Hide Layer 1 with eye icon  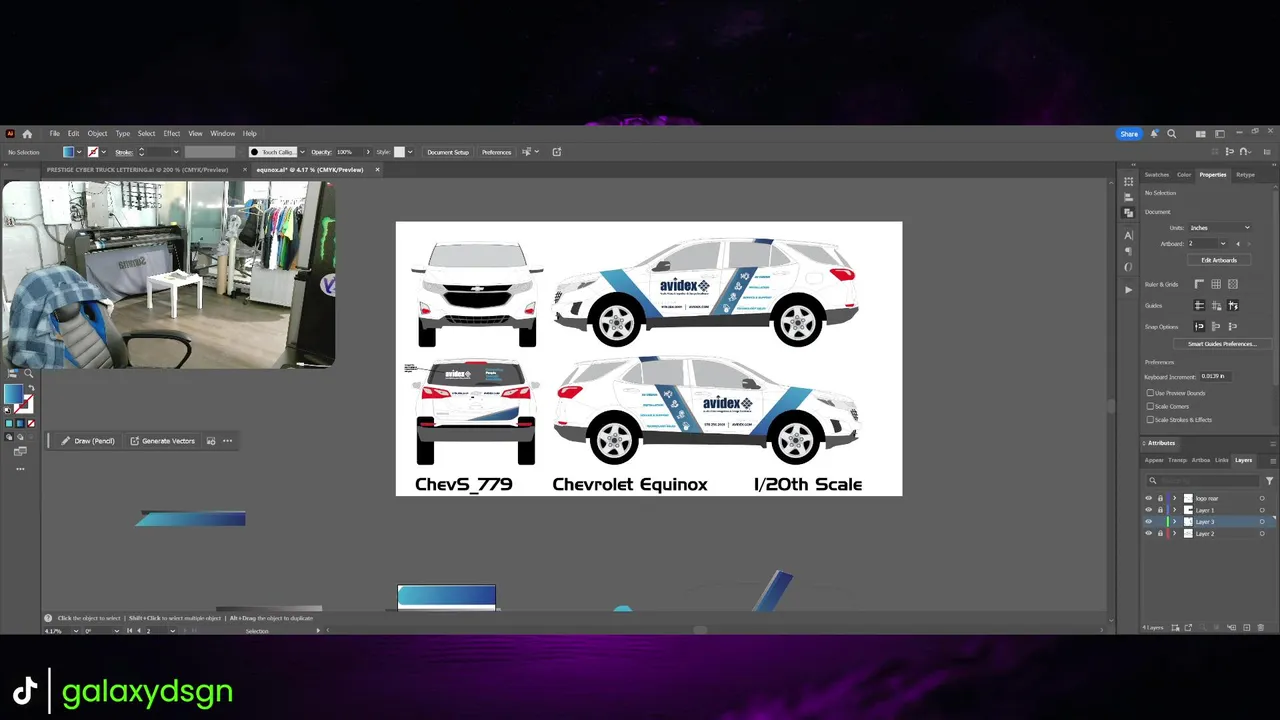[1148, 510]
